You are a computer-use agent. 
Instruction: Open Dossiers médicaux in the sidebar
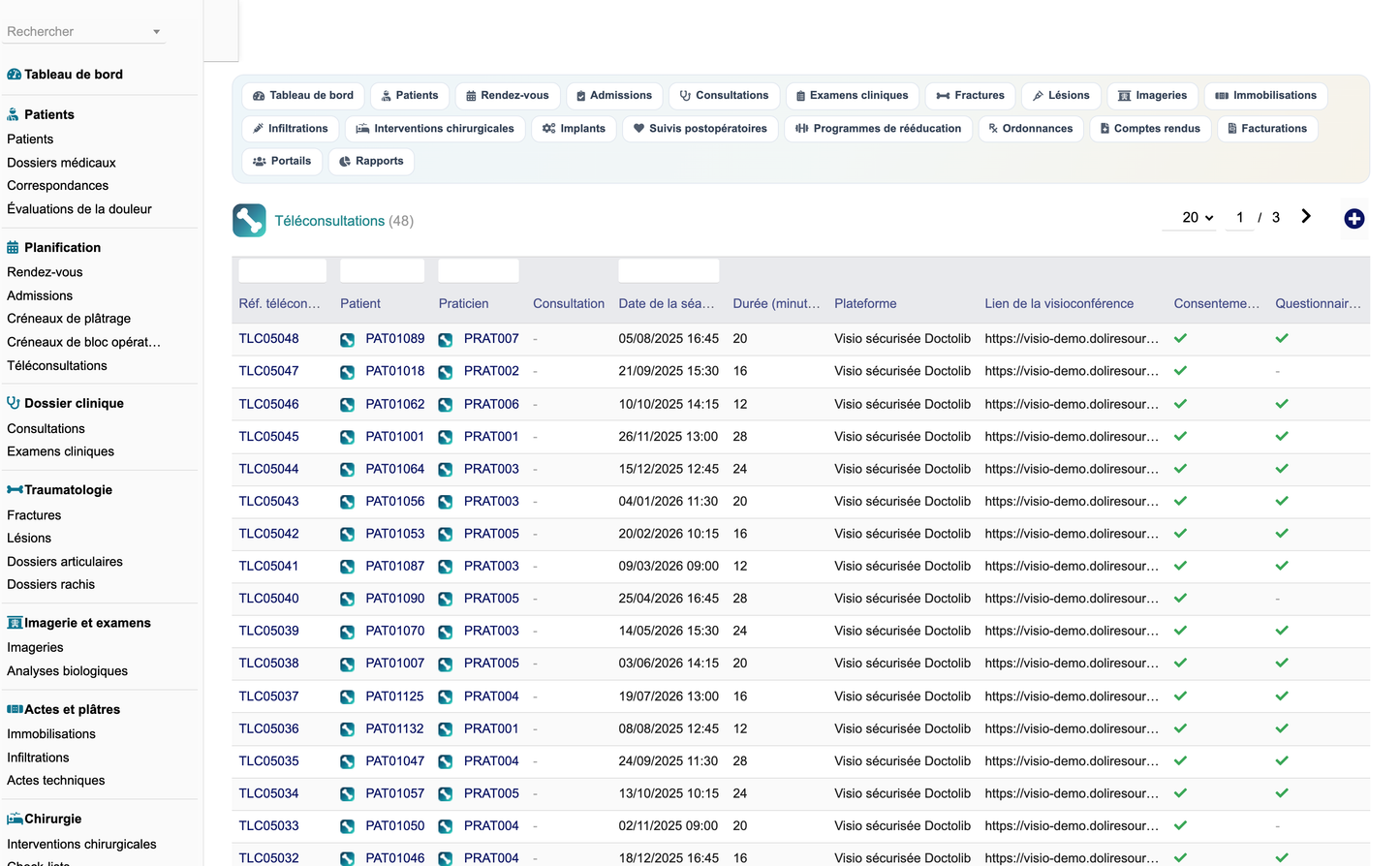point(61,163)
